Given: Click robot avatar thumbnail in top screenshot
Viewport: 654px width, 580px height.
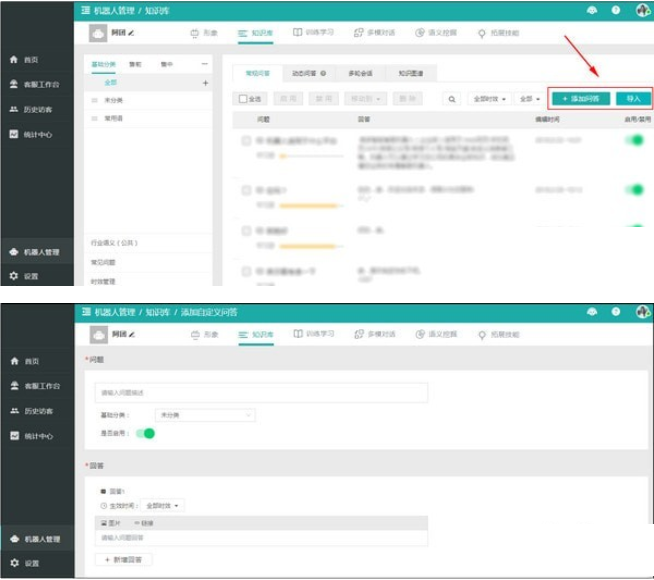Looking at the screenshot, I should [98, 33].
